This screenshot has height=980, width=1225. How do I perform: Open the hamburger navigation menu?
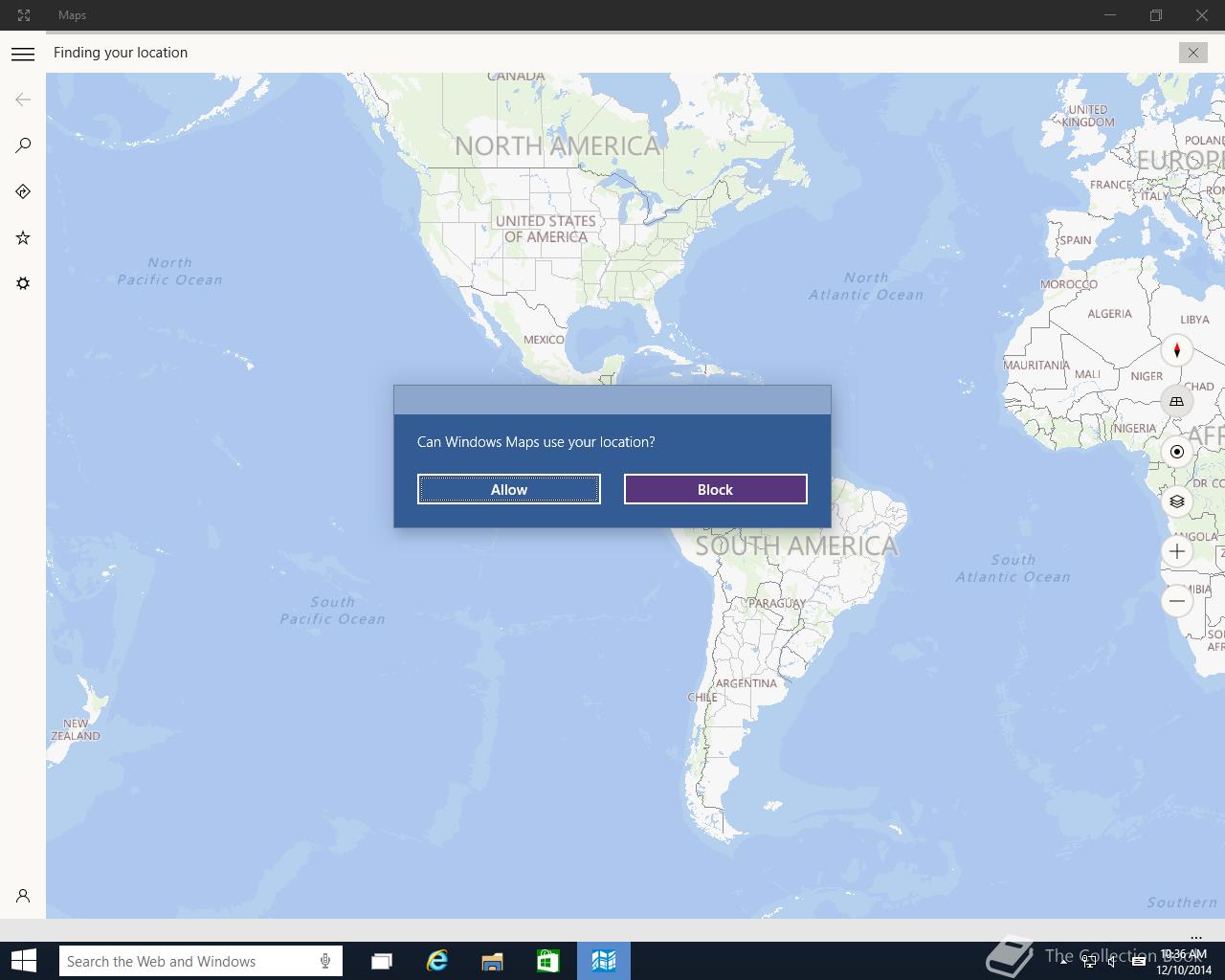pos(23,54)
